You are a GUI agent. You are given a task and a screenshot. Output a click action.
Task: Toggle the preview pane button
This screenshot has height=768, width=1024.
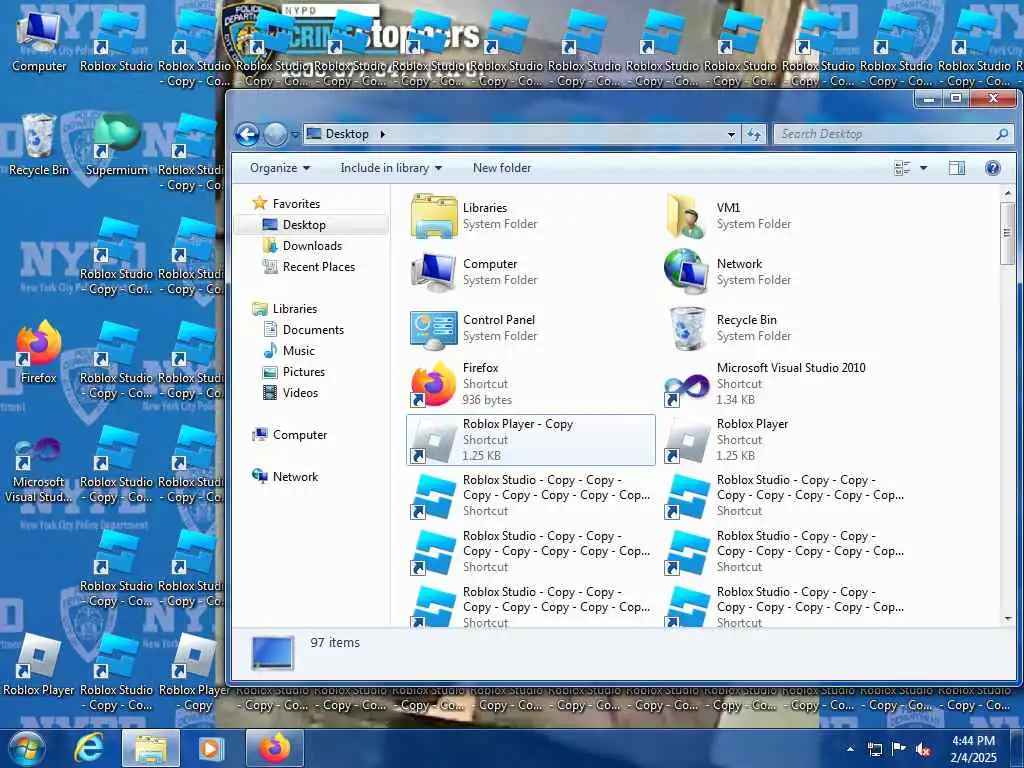tap(956, 168)
